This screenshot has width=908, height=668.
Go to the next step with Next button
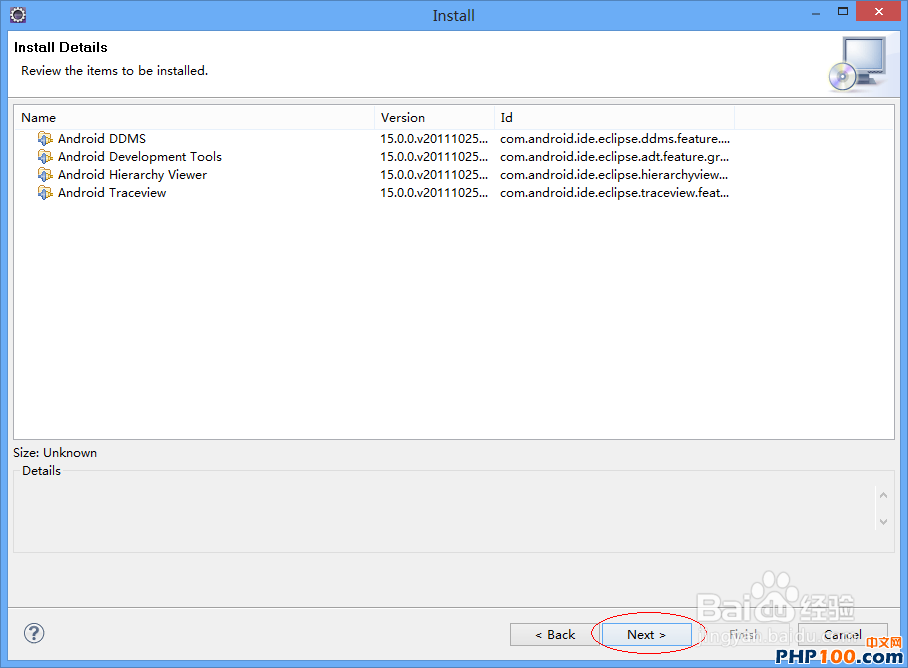pos(647,634)
